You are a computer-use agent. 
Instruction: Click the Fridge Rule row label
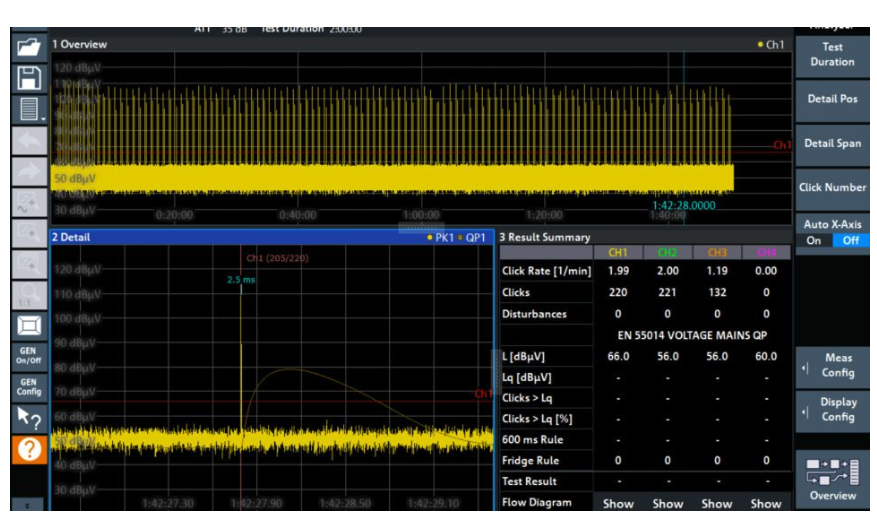[x=530, y=461]
